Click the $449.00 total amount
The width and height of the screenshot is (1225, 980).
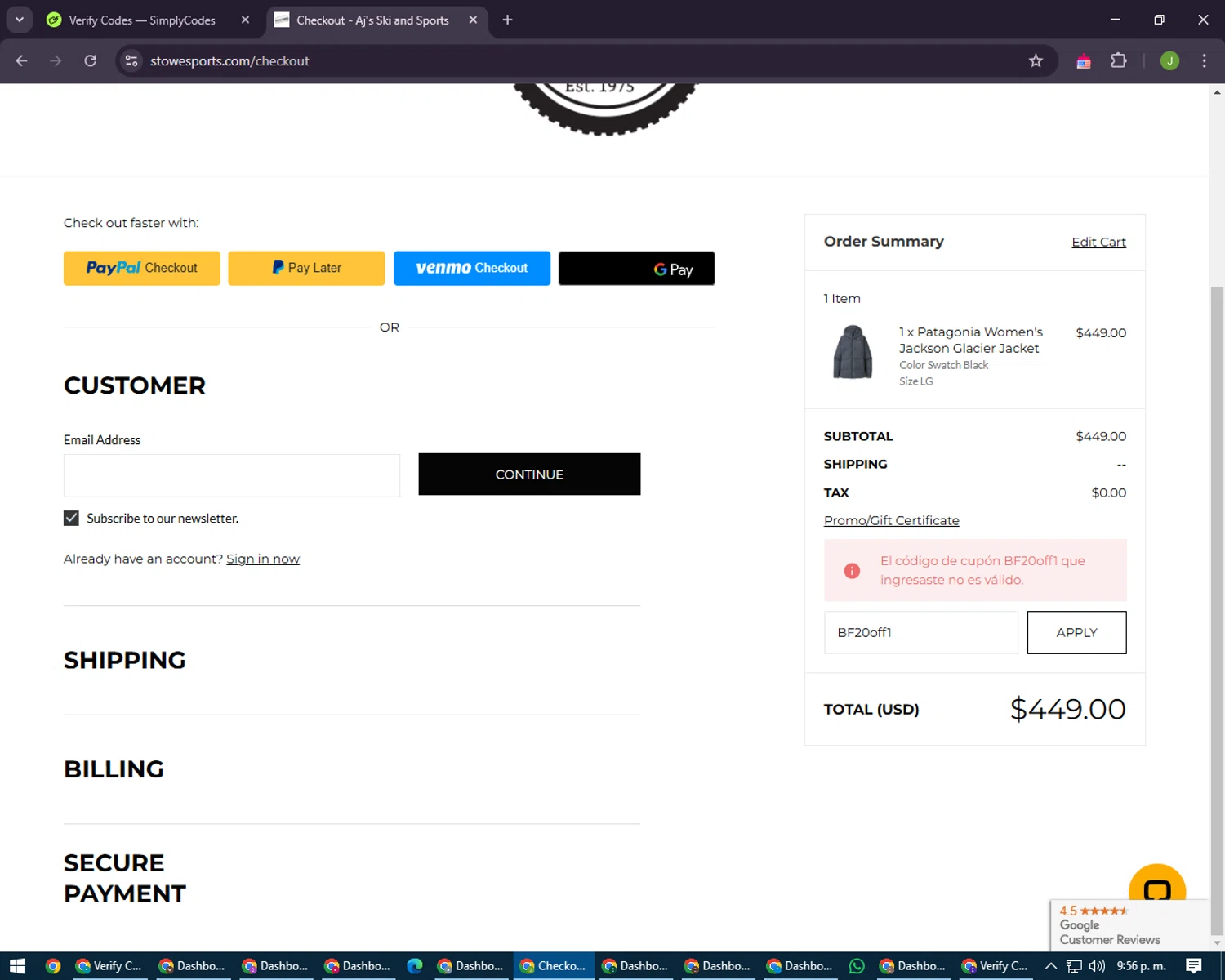click(1067, 709)
